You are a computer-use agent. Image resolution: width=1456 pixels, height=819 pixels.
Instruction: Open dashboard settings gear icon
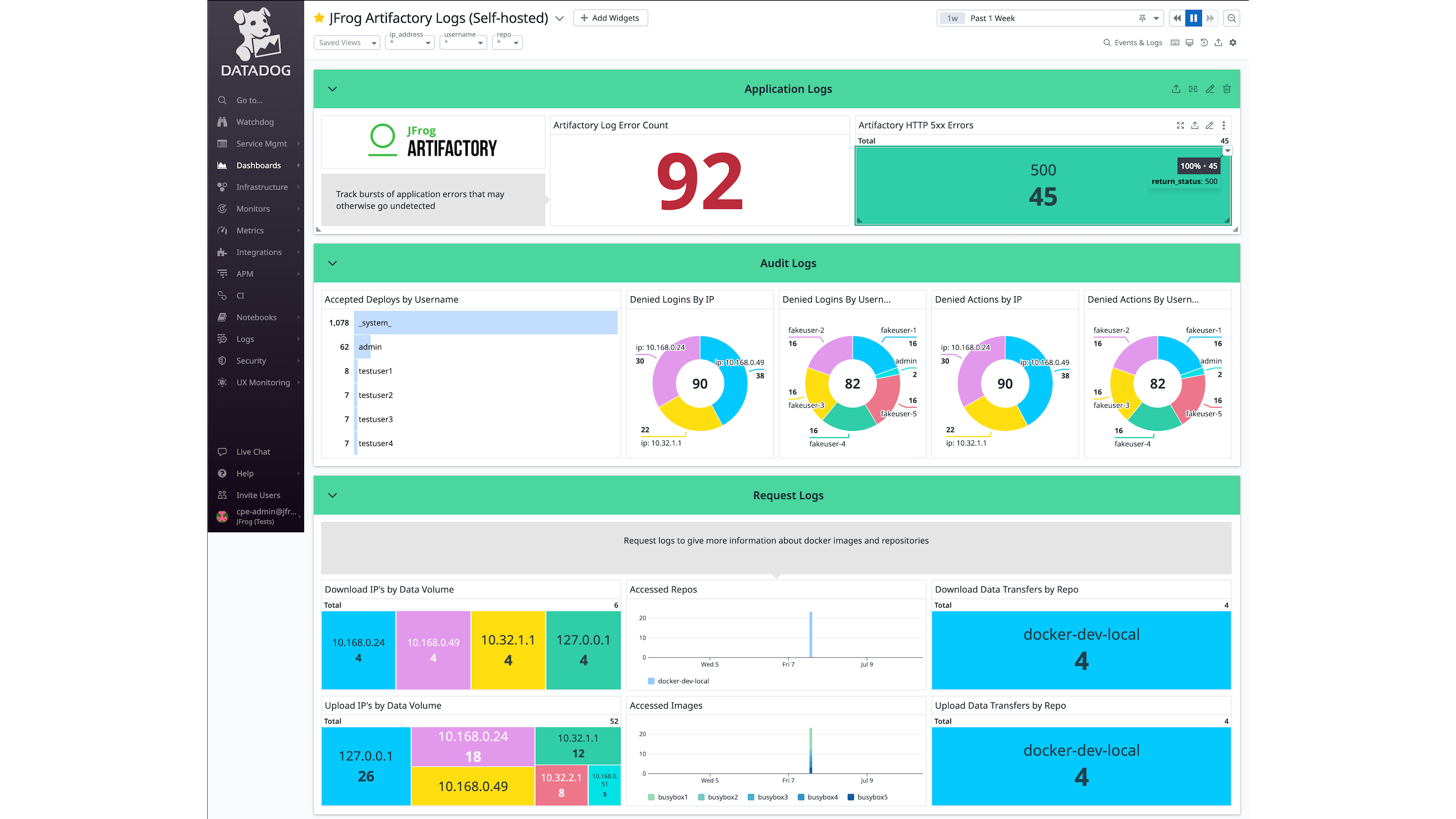pyautogui.click(x=1233, y=42)
